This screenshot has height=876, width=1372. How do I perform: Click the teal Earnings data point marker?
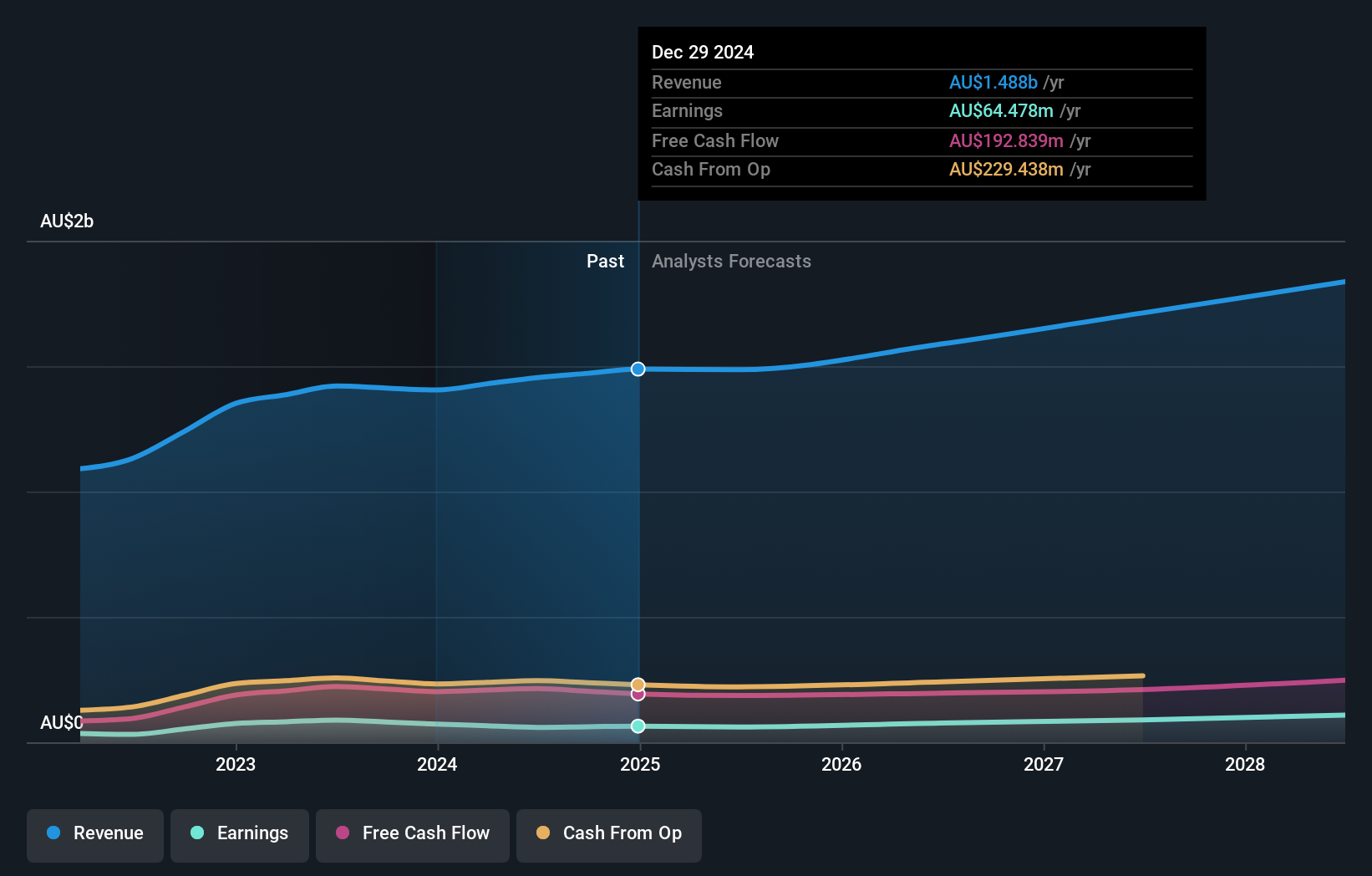coord(638,726)
